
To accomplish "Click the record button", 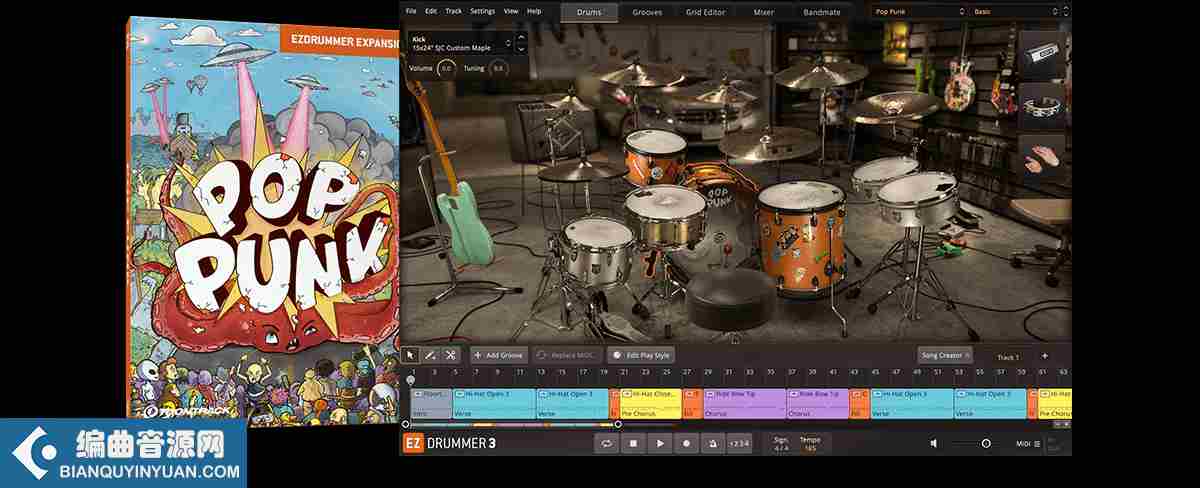I will tap(686, 443).
